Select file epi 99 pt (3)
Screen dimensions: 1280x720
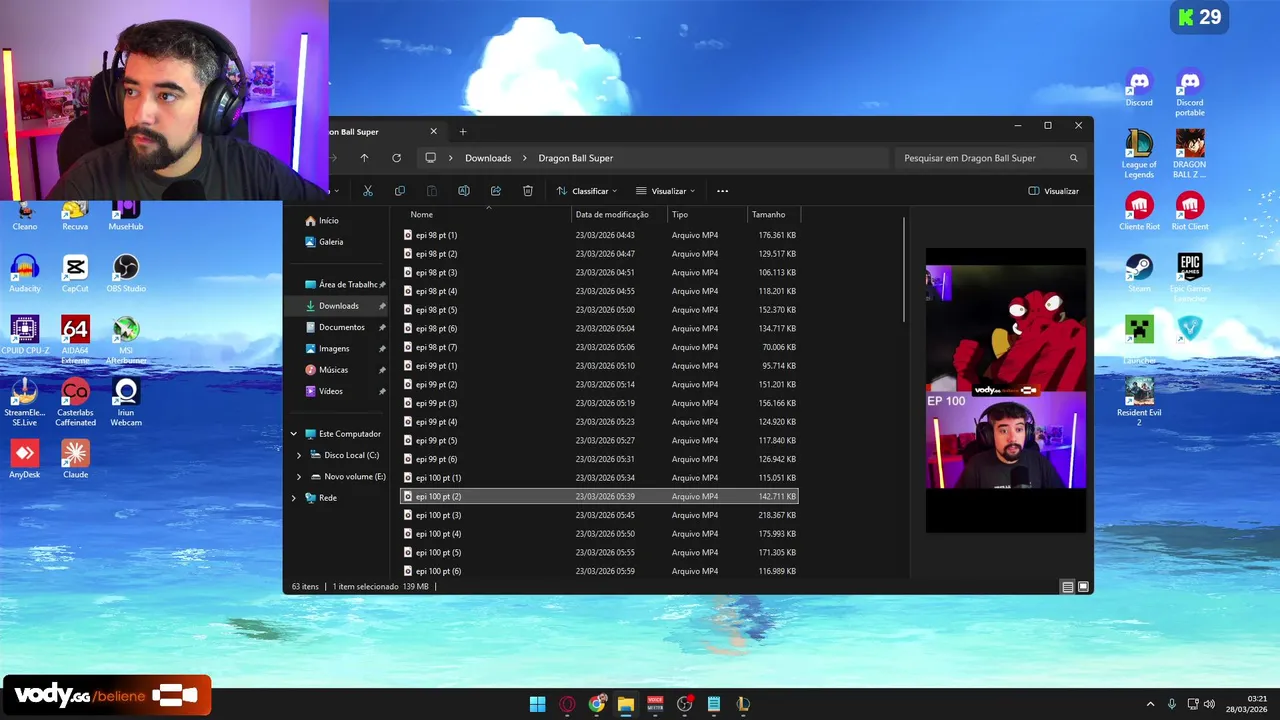[x=599, y=403]
